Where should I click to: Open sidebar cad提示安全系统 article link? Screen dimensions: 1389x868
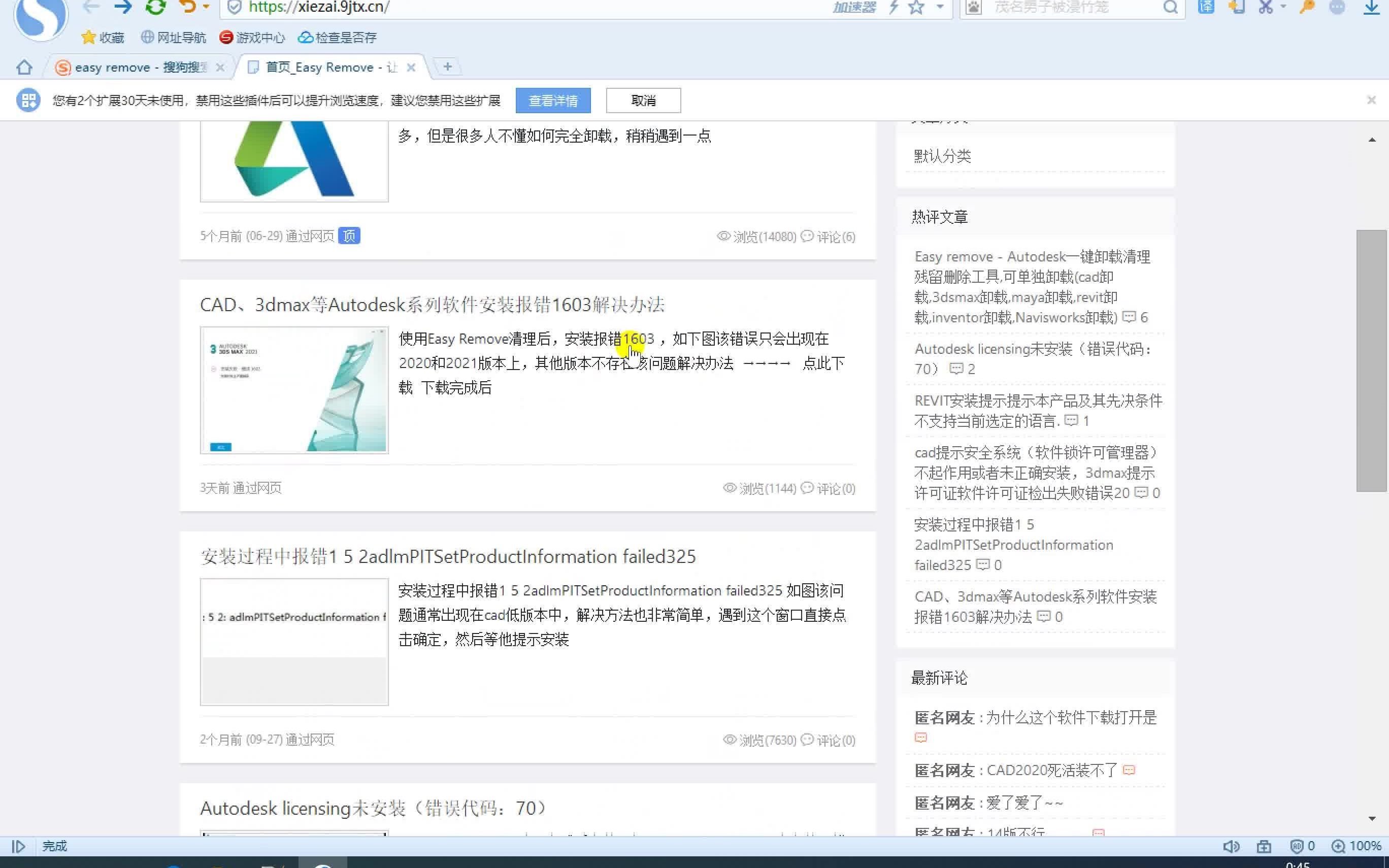1037,473
